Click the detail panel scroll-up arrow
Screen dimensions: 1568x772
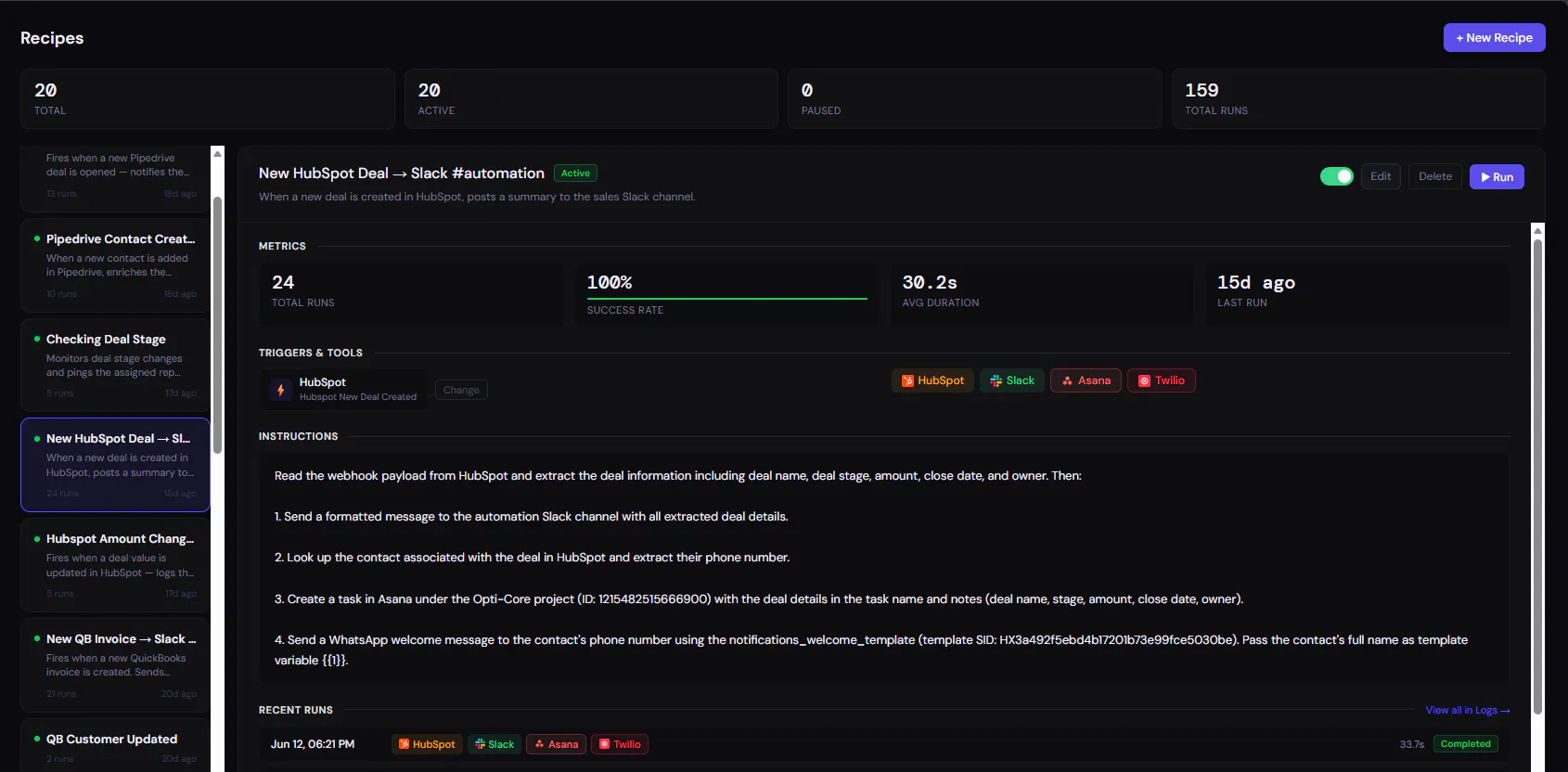[1537, 230]
